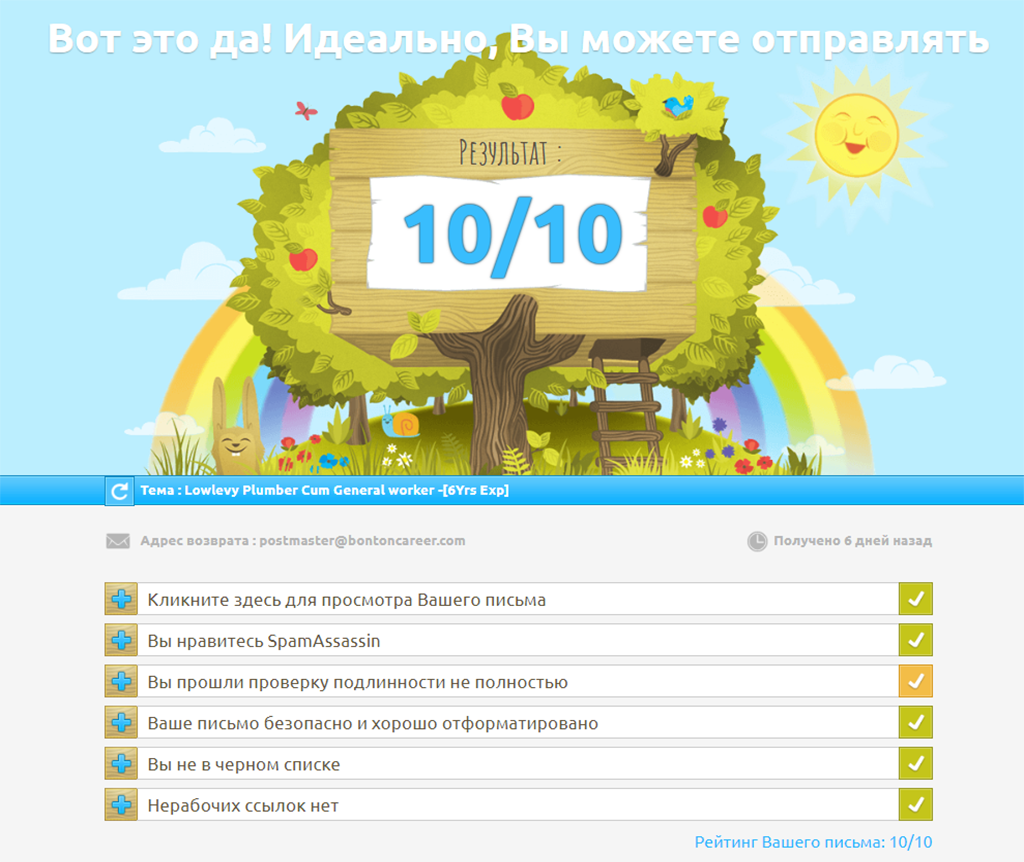Expand 'Ваше письмо безопасно и хорошо отформатировано'
This screenshot has width=1024, height=862.
tap(120, 721)
